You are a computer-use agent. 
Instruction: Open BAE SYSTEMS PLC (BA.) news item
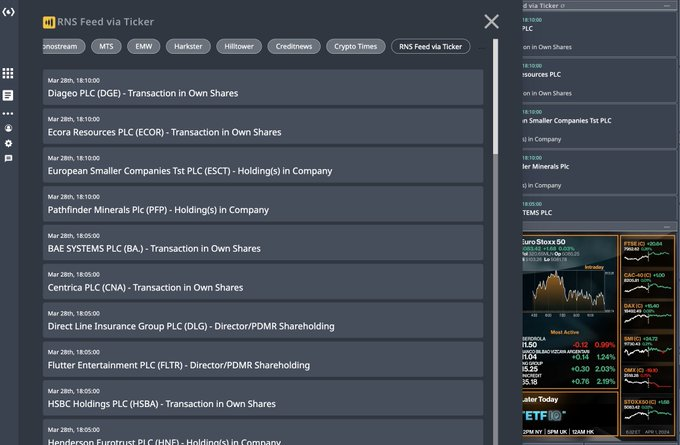click(263, 242)
